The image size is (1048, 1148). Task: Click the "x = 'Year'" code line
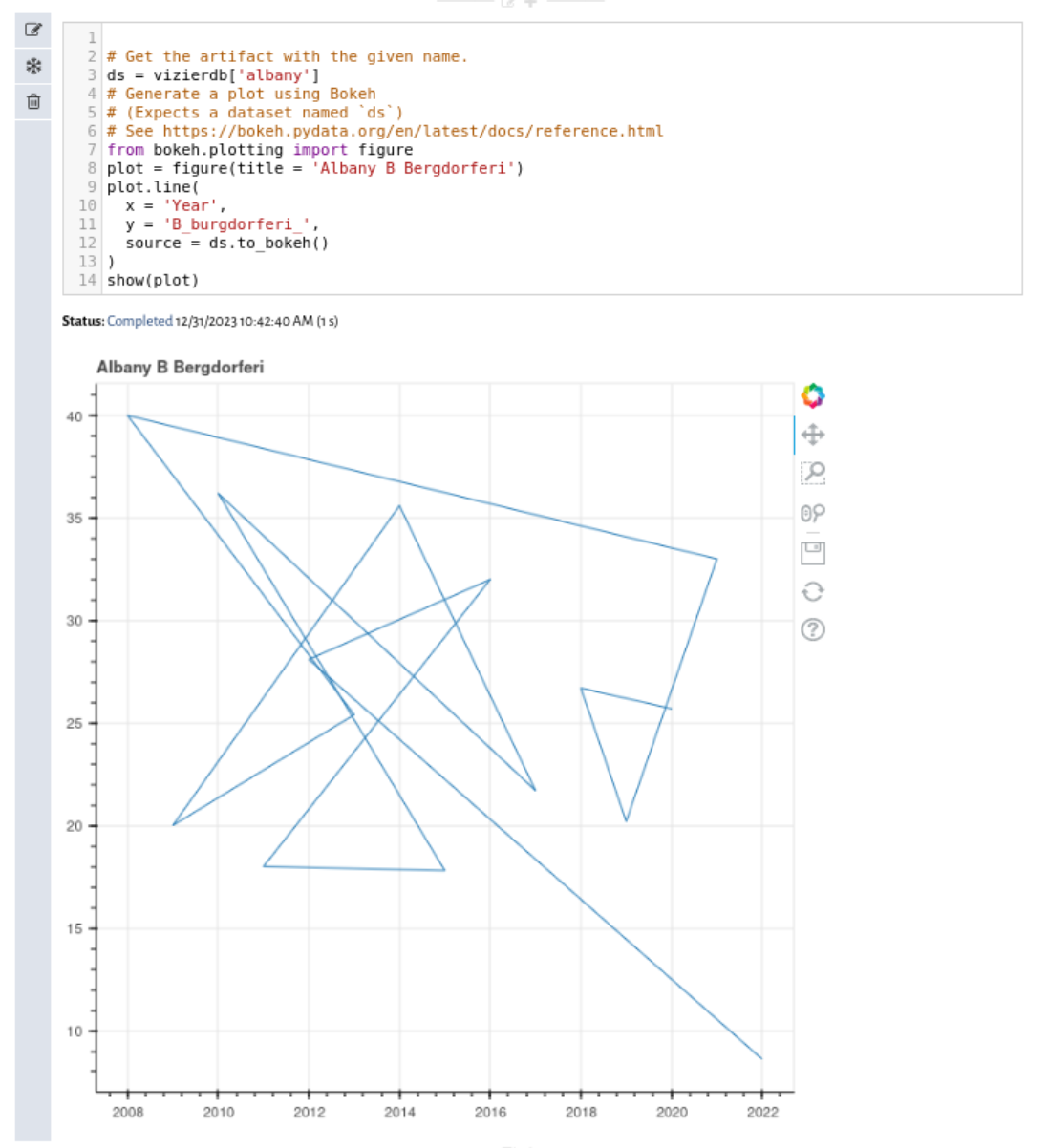tap(176, 205)
